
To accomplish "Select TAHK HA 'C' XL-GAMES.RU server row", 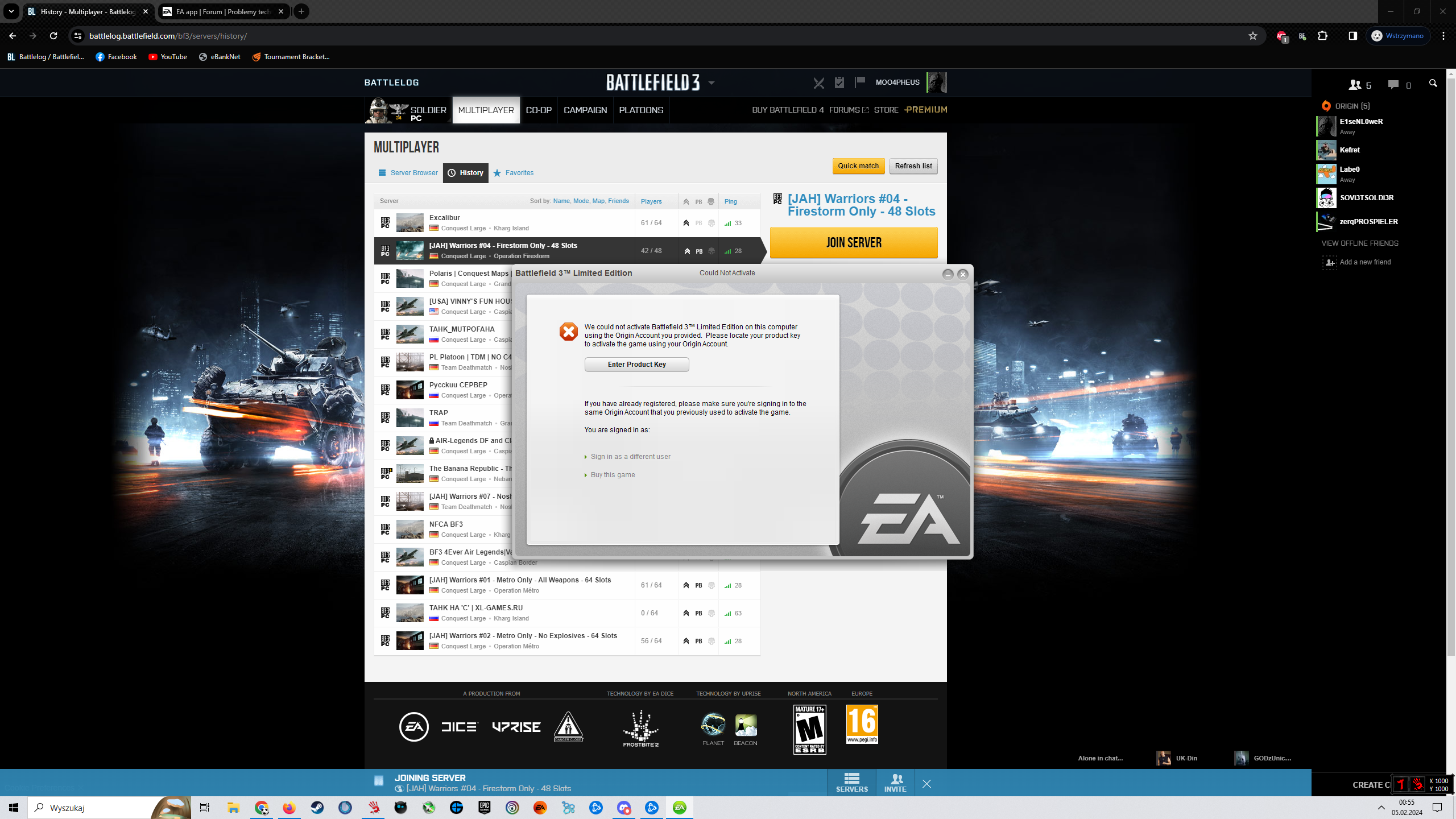I will click(x=567, y=613).
